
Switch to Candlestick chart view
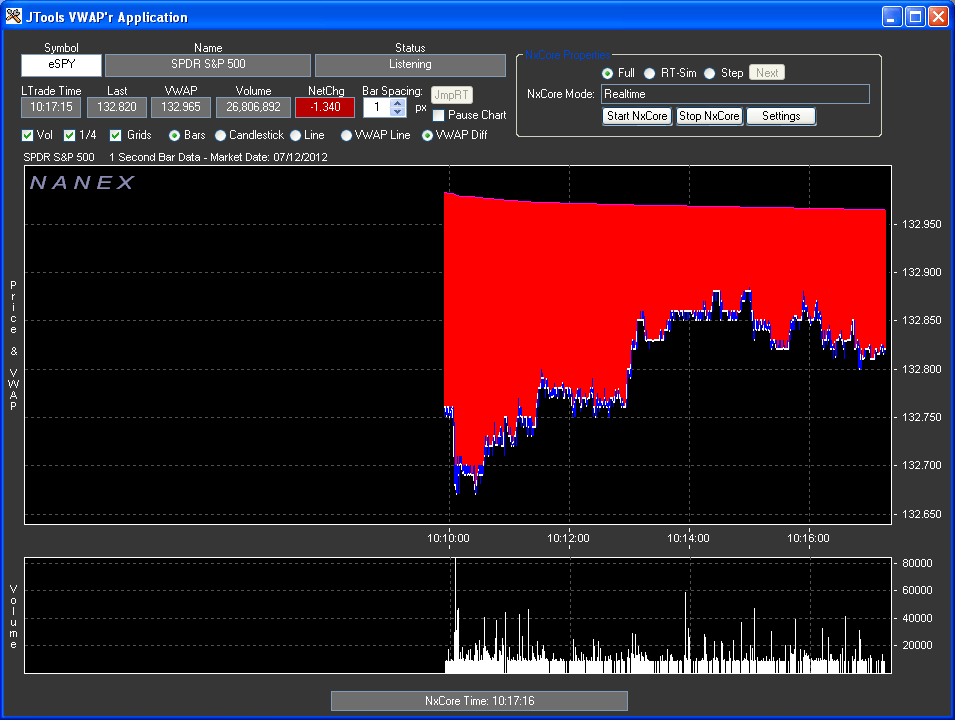click(219, 135)
